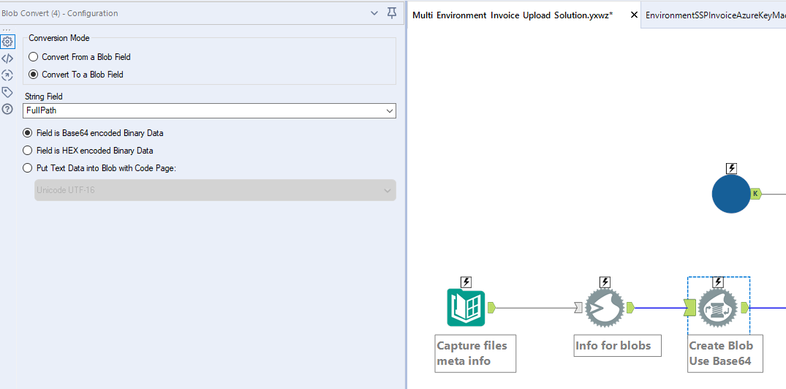Screen dimensions: 786x389
Task: Pin the Configuration panel
Action: 392,13
